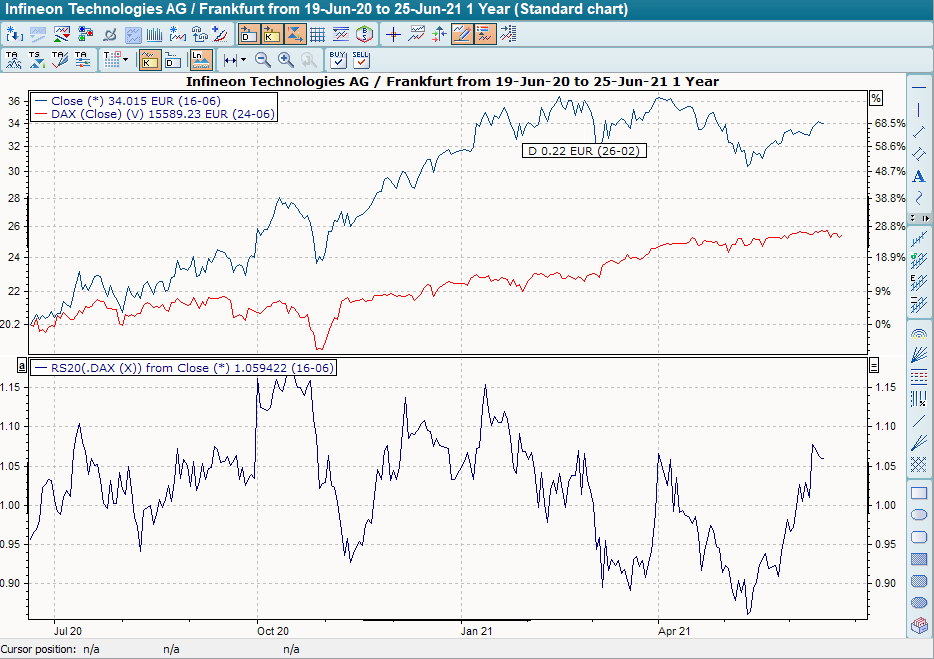Open the grid layout dropdown arrow
Image resolution: width=934 pixels, height=659 pixels.
[126, 60]
